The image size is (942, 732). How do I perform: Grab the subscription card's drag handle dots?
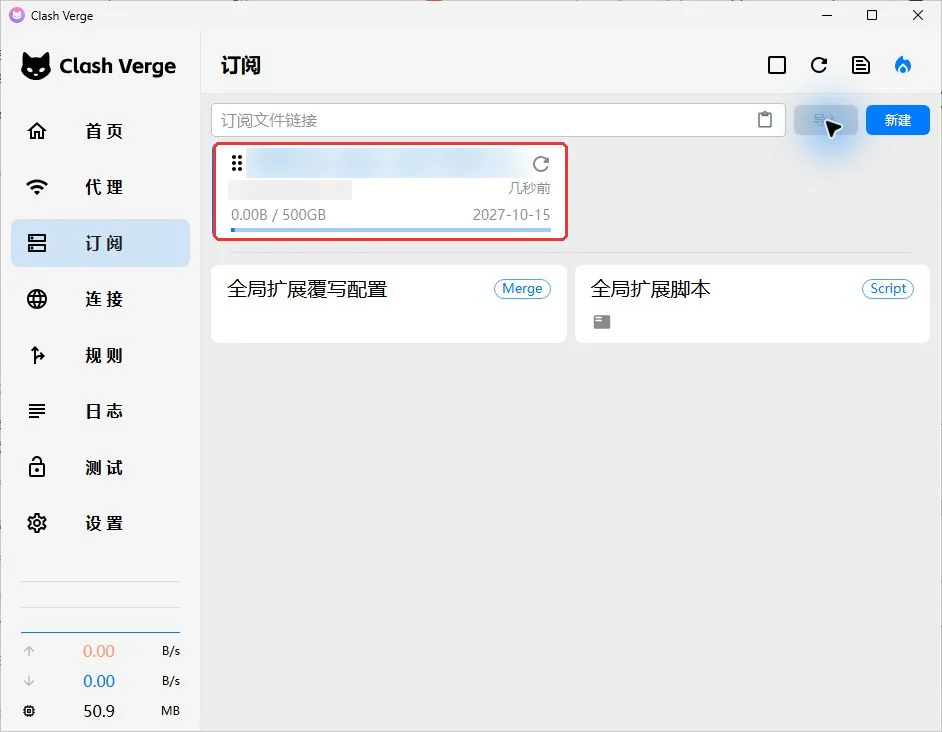(x=237, y=163)
